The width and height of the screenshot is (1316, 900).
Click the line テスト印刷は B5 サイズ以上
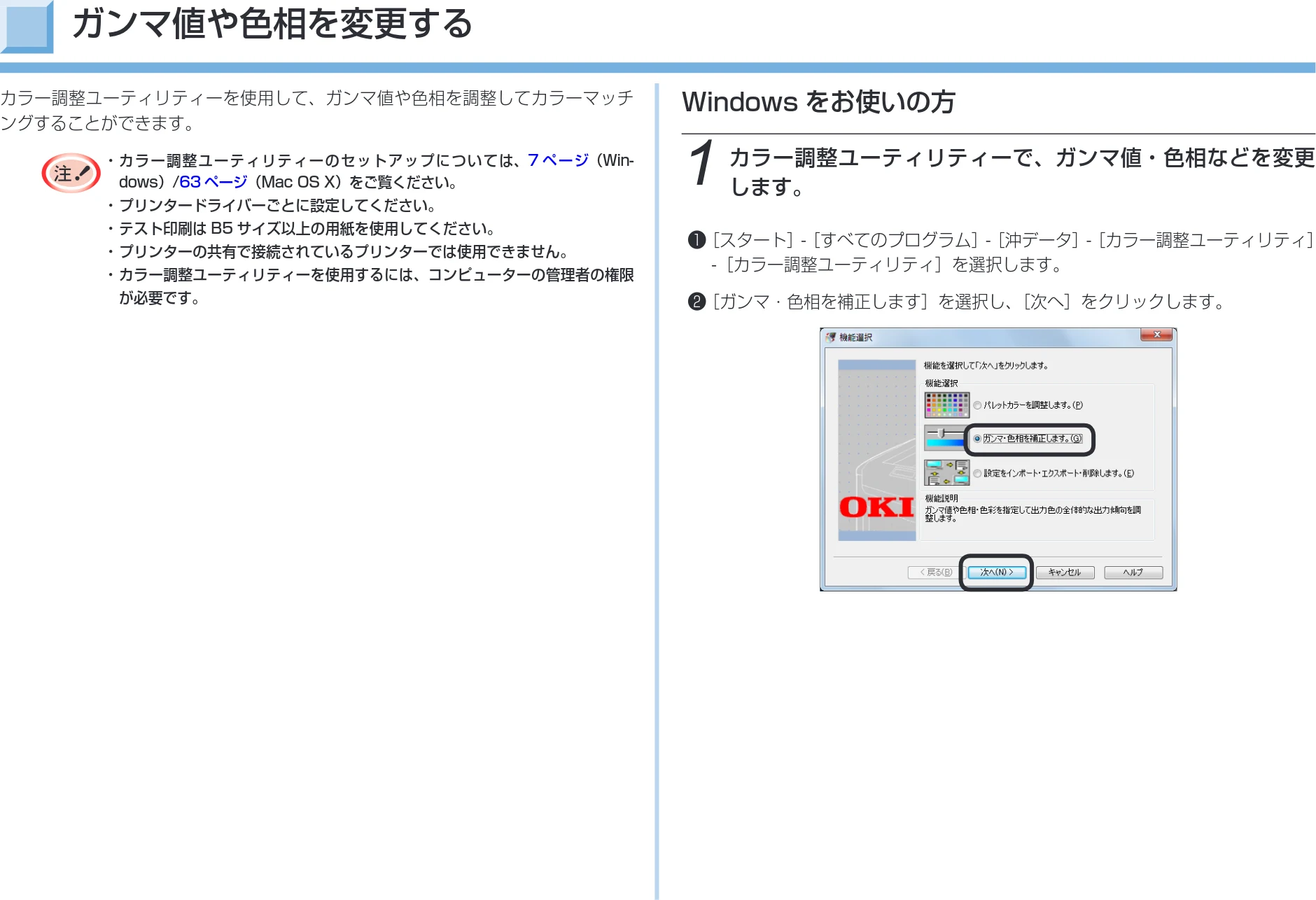point(307,229)
